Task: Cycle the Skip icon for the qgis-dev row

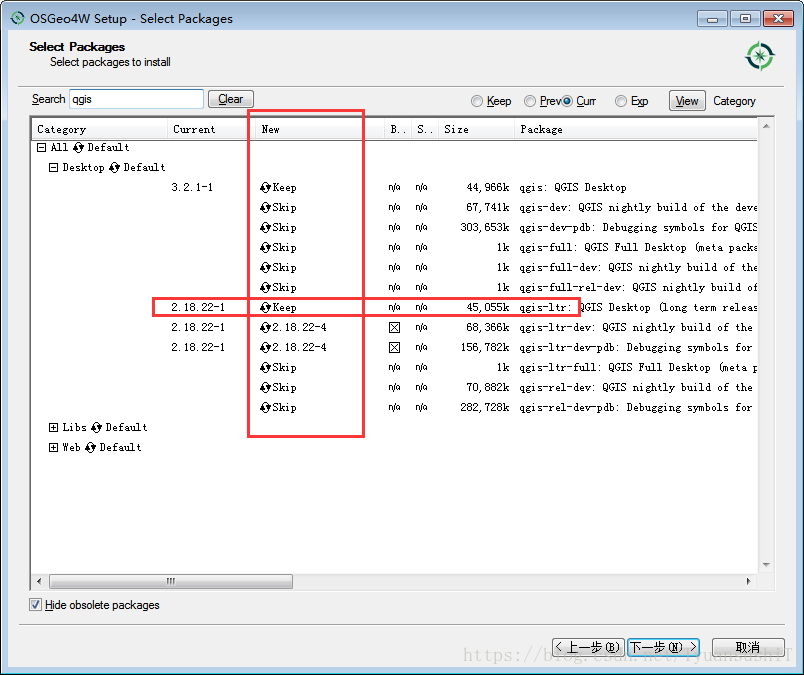Action: [x=265, y=208]
